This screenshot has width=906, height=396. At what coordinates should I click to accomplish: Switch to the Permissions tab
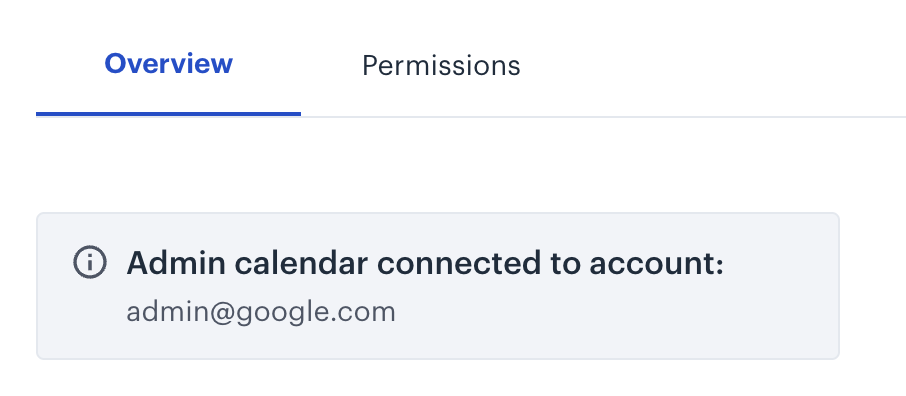441,66
